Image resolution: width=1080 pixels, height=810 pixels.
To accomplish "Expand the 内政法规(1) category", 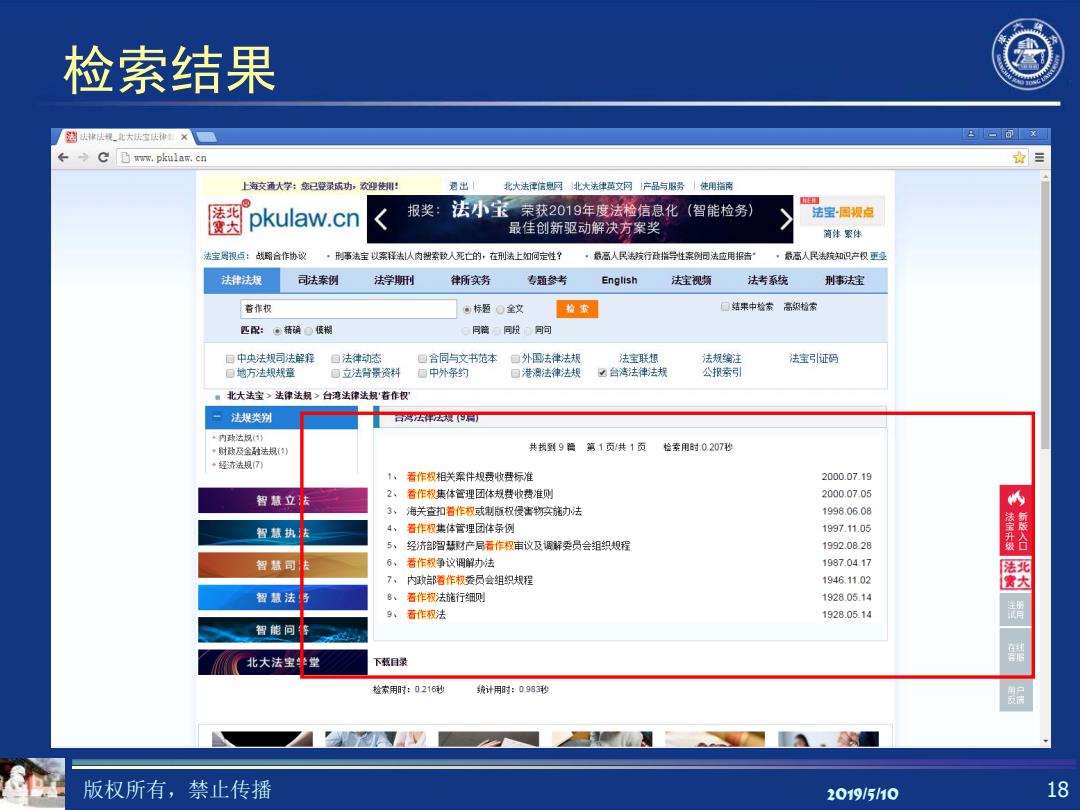I will (238, 438).
